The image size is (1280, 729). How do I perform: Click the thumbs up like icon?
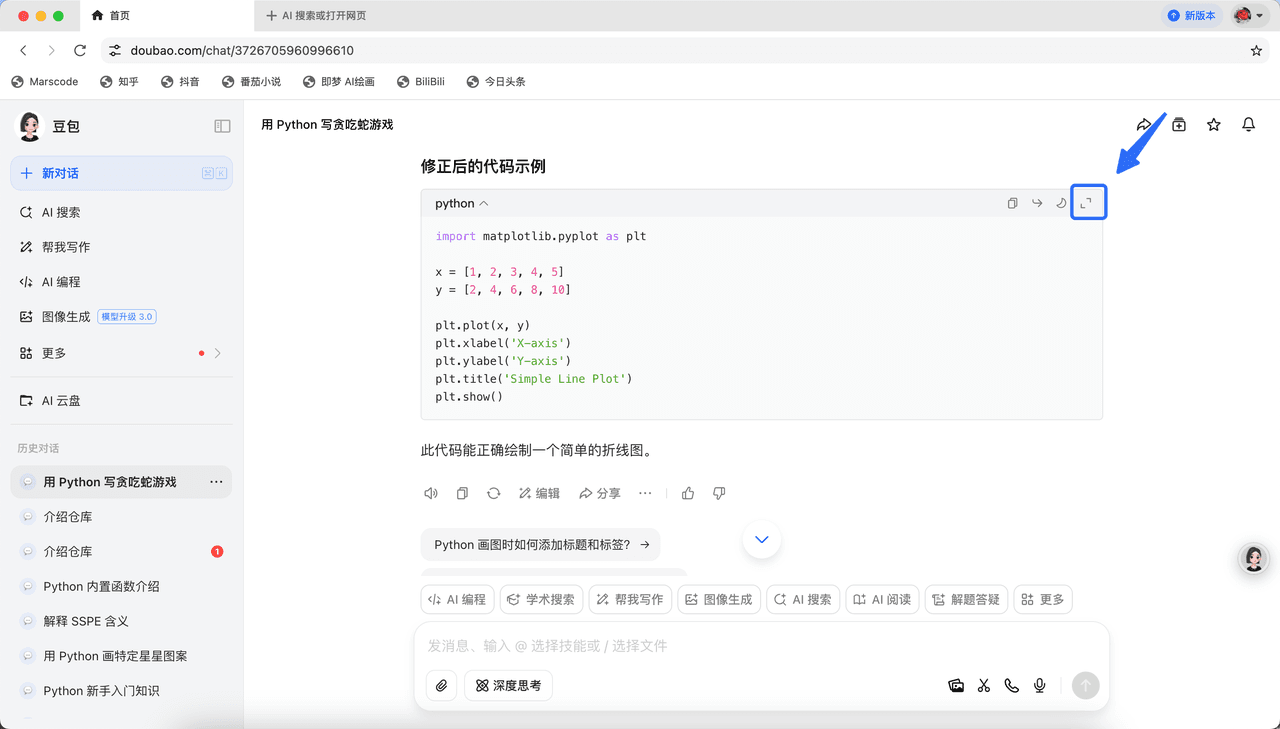[688, 493]
